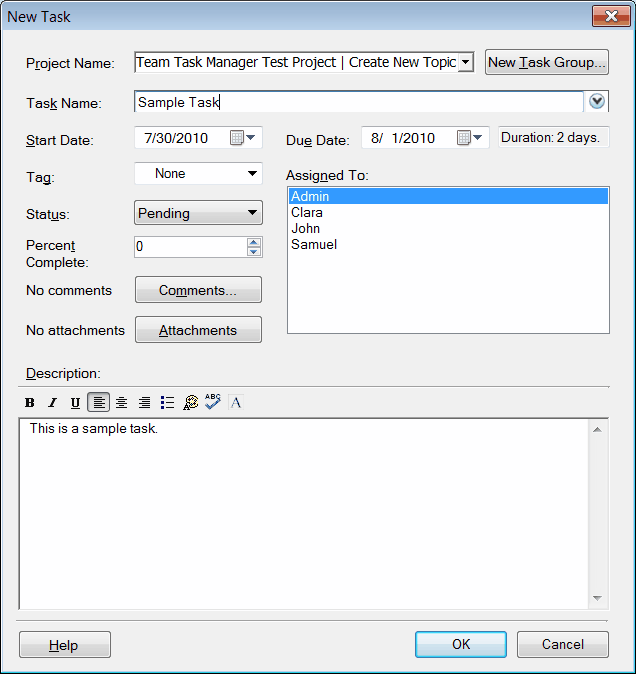
Task: Expand the Project Name dropdown
Action: click(x=465, y=62)
